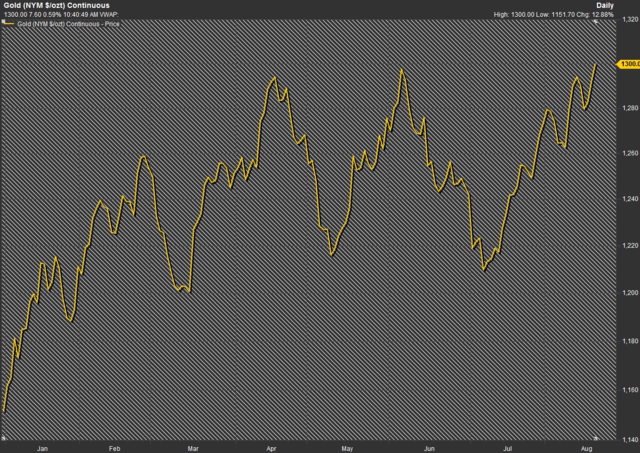Click the 1,180 price axis label
640x453 pixels.
click(x=631, y=341)
